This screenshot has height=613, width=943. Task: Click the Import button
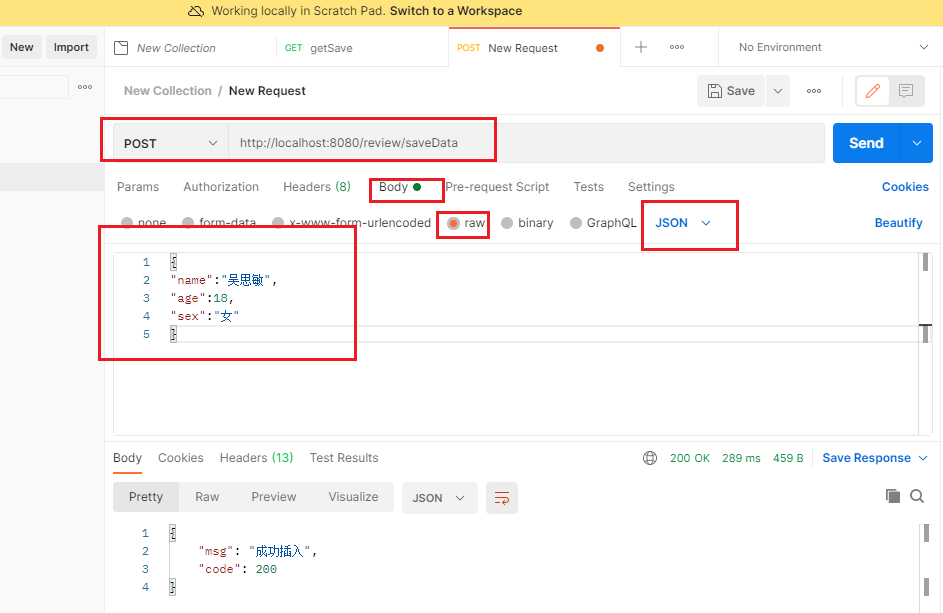tap(71, 47)
